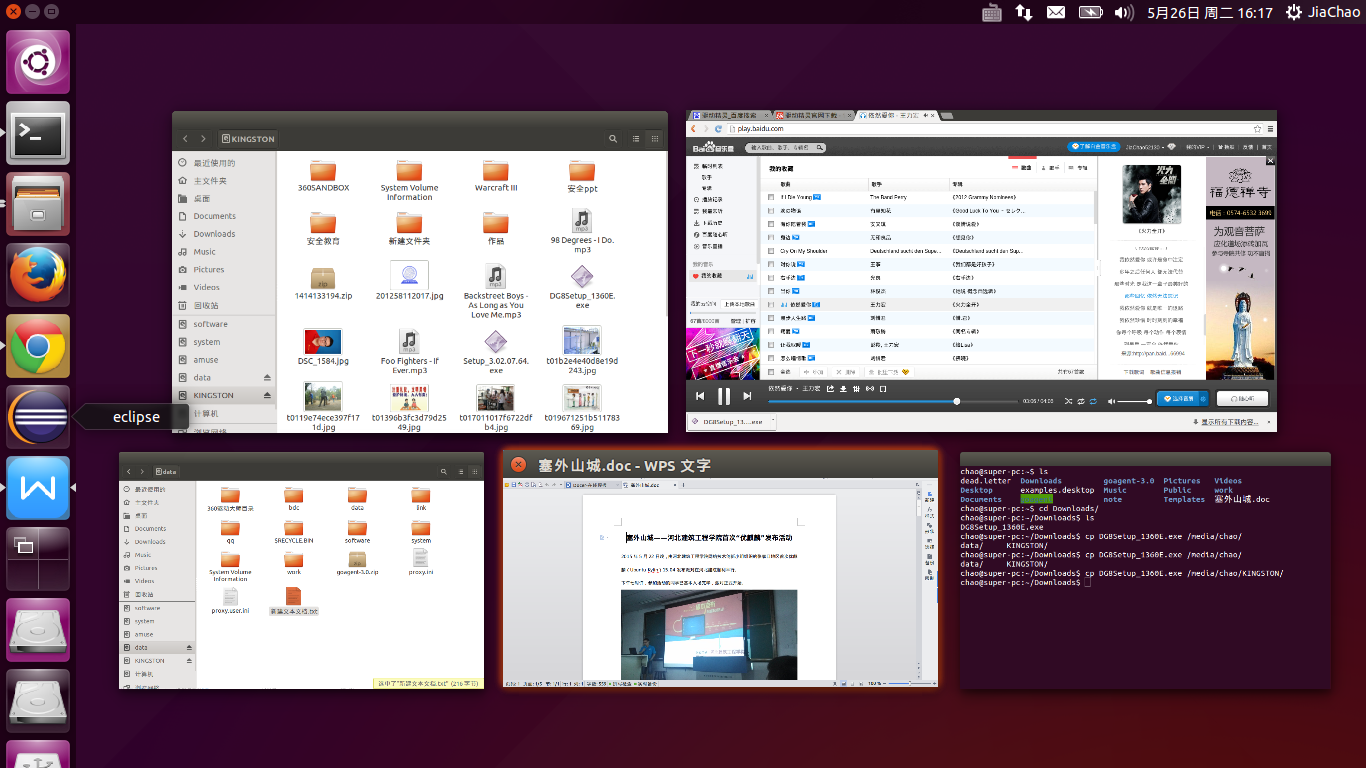Image resolution: width=1366 pixels, height=768 pixels.
Task: Open the JiaChao session menu in top panel
Action: [x=1323, y=12]
